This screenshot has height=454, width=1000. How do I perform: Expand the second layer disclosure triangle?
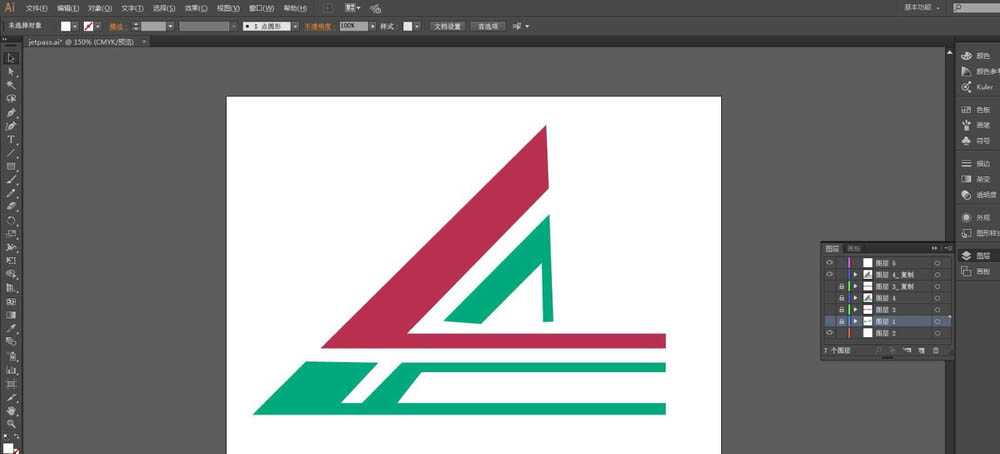point(855,275)
